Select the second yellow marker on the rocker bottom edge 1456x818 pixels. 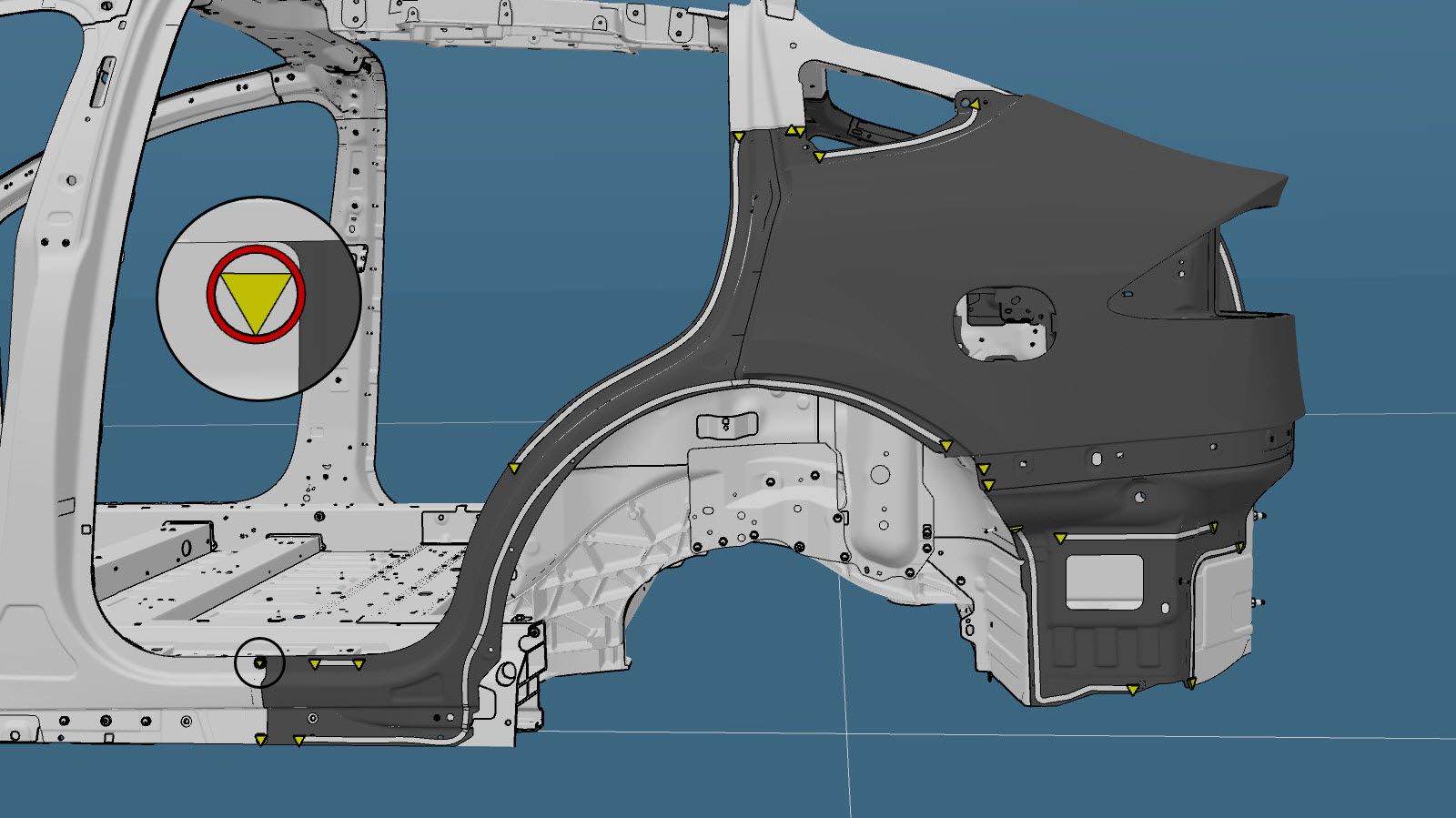[x=298, y=741]
